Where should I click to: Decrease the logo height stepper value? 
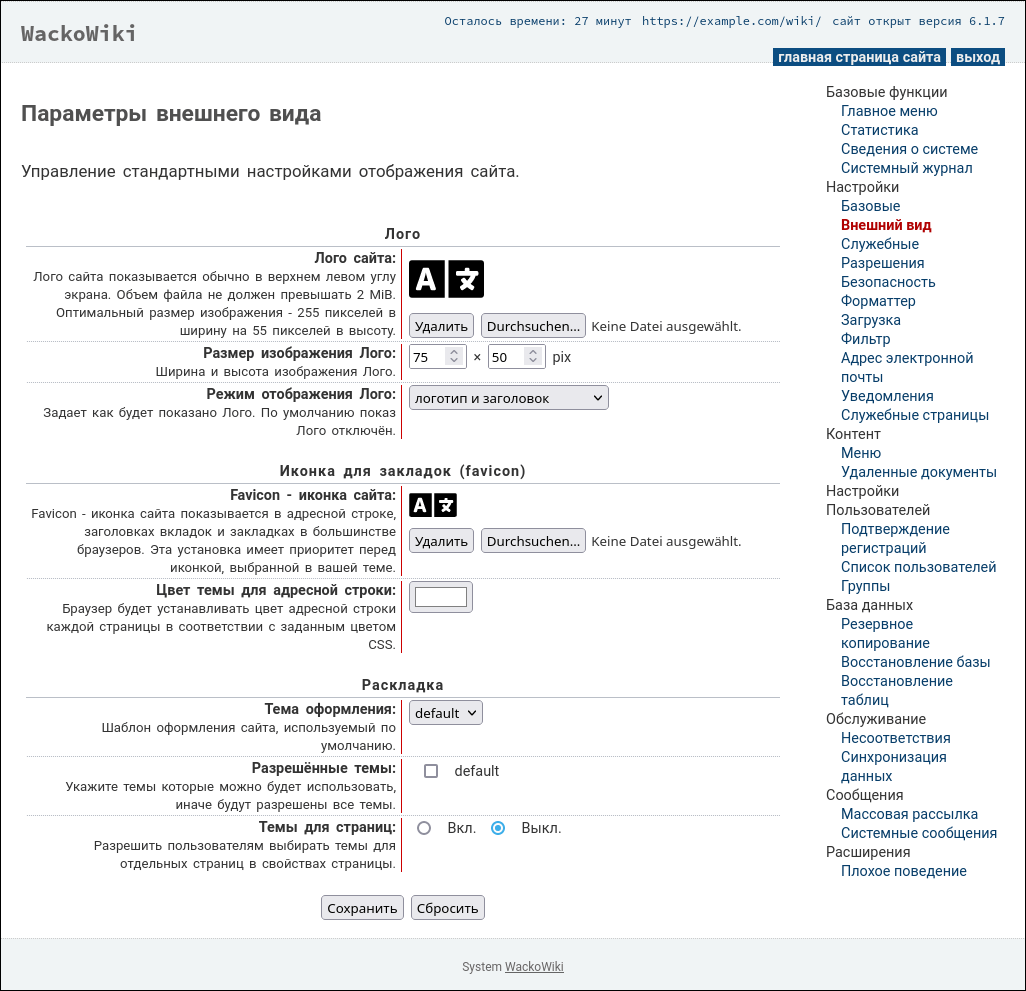coord(534,362)
